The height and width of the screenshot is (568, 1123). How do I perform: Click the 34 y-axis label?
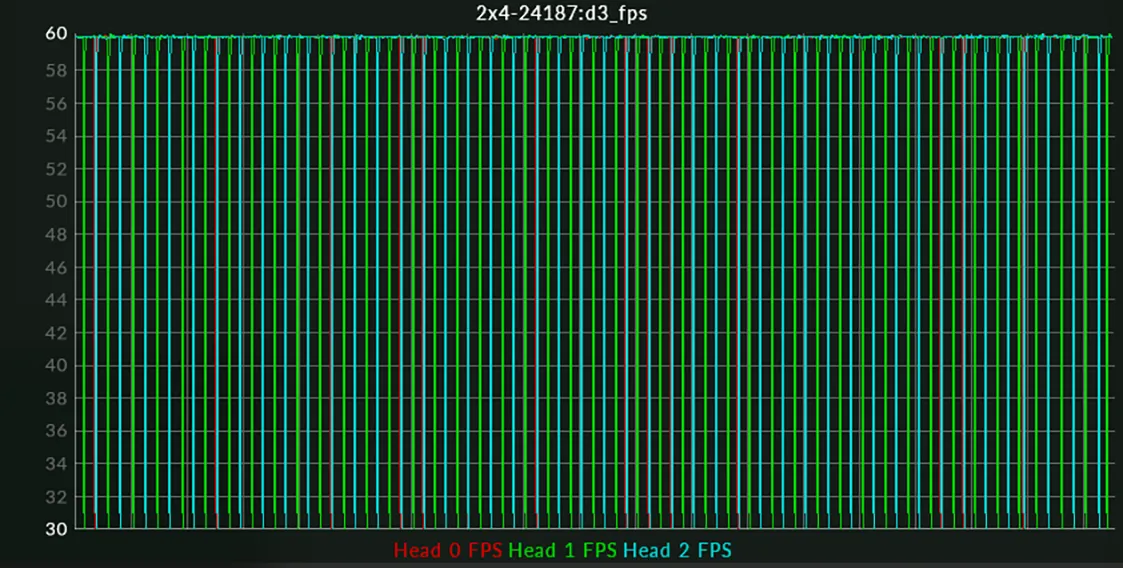tap(57, 464)
